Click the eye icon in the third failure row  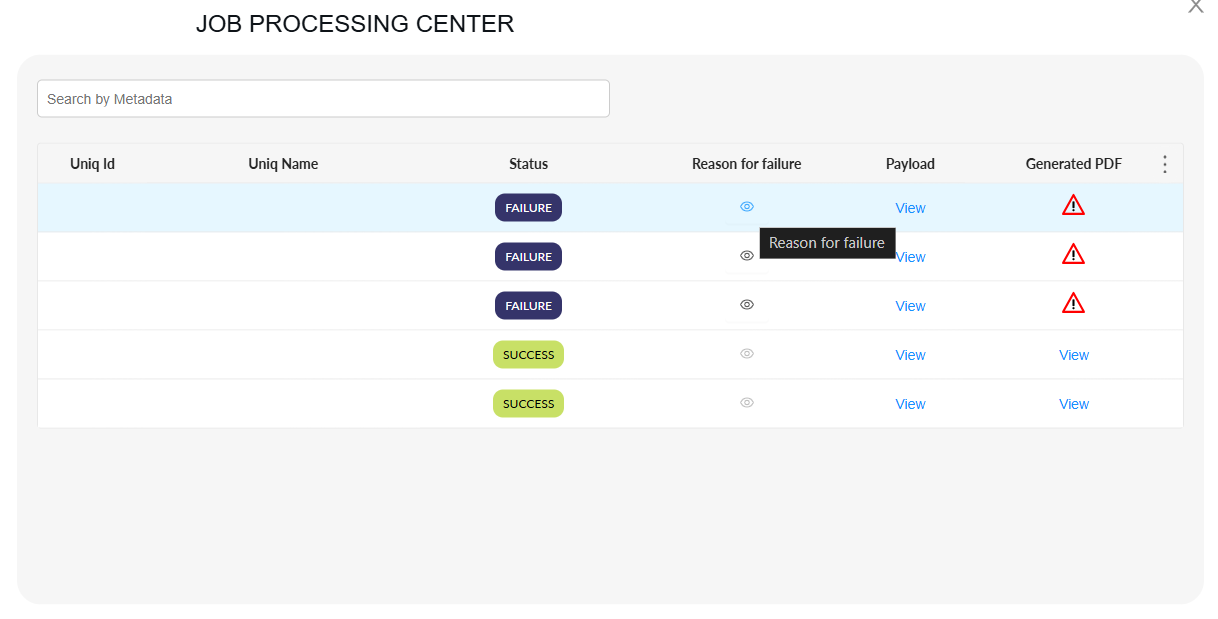(x=746, y=305)
